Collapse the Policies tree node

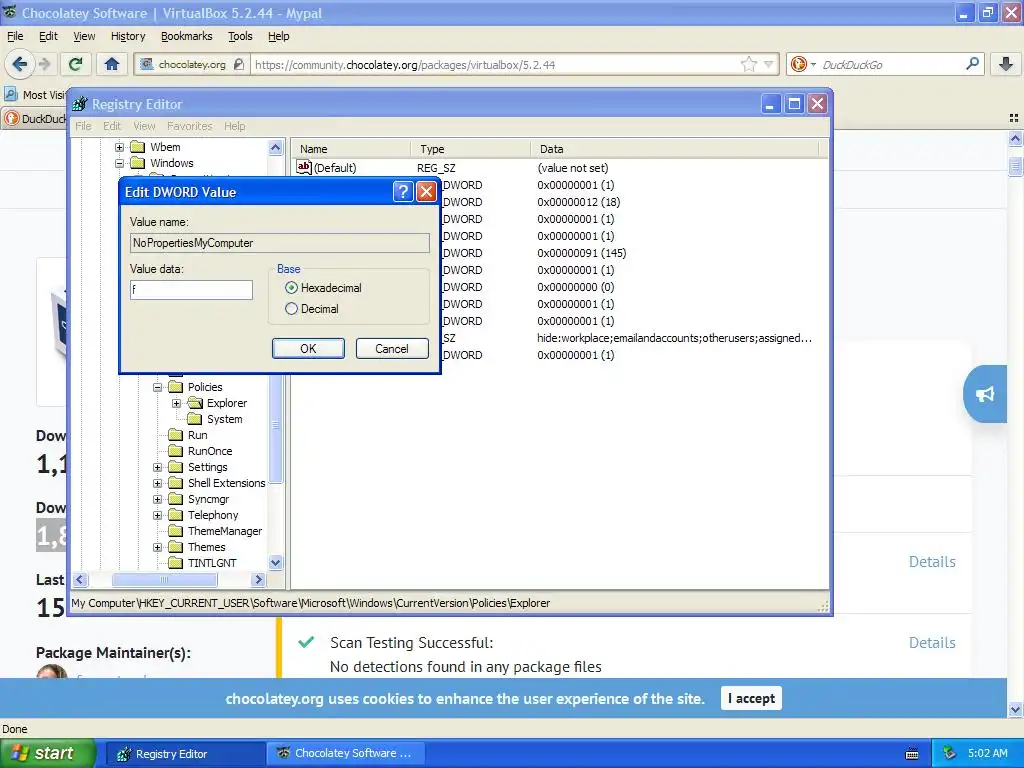(157, 387)
